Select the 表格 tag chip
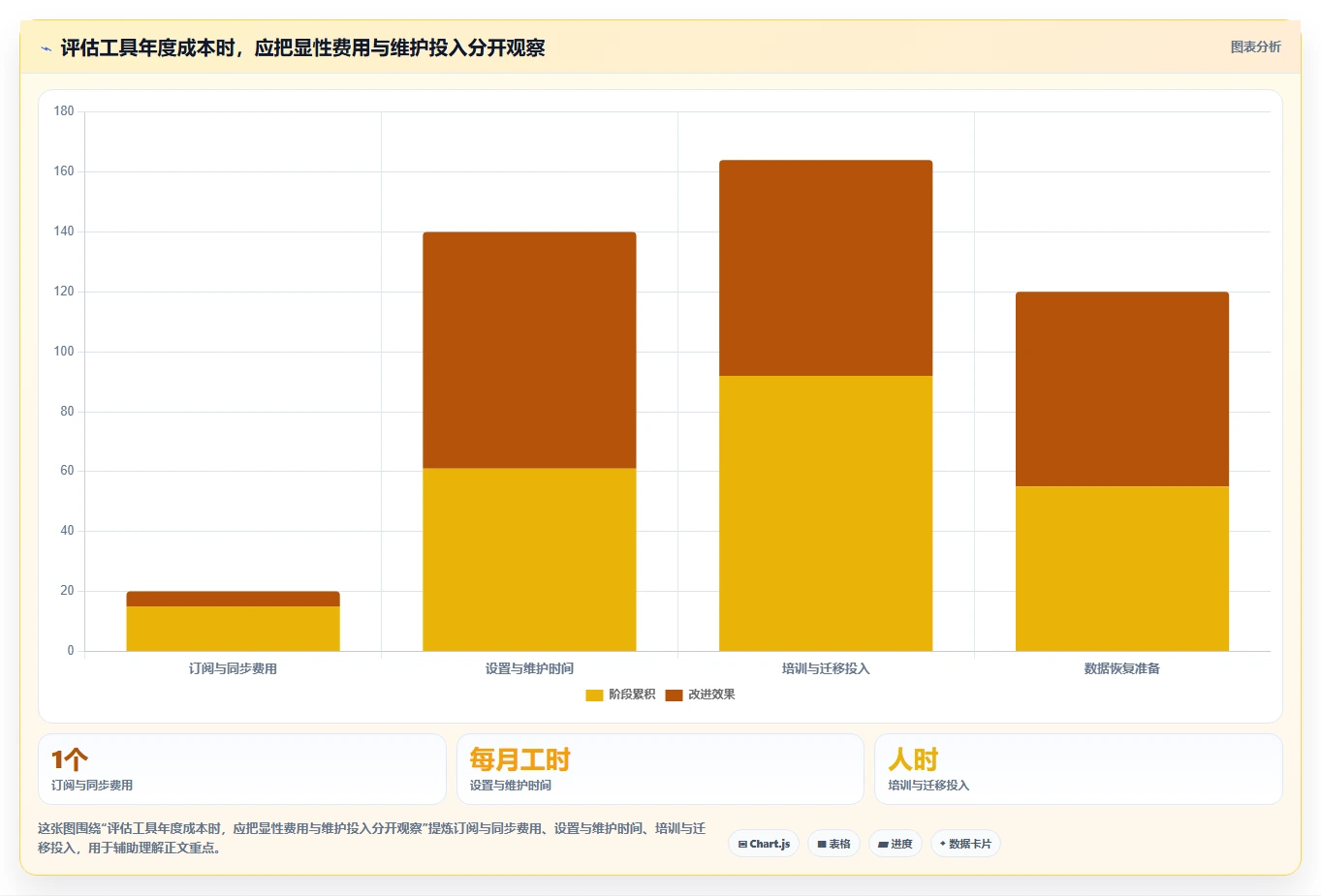 (833, 844)
